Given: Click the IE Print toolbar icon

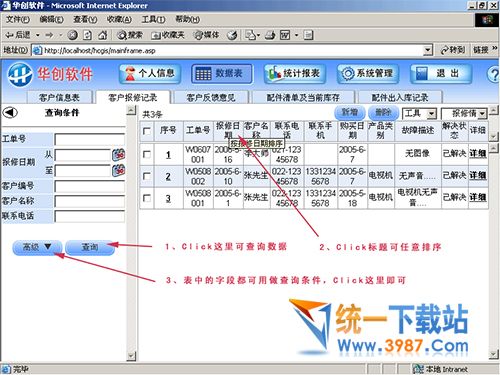Looking at the screenshot, I should (x=270, y=35).
